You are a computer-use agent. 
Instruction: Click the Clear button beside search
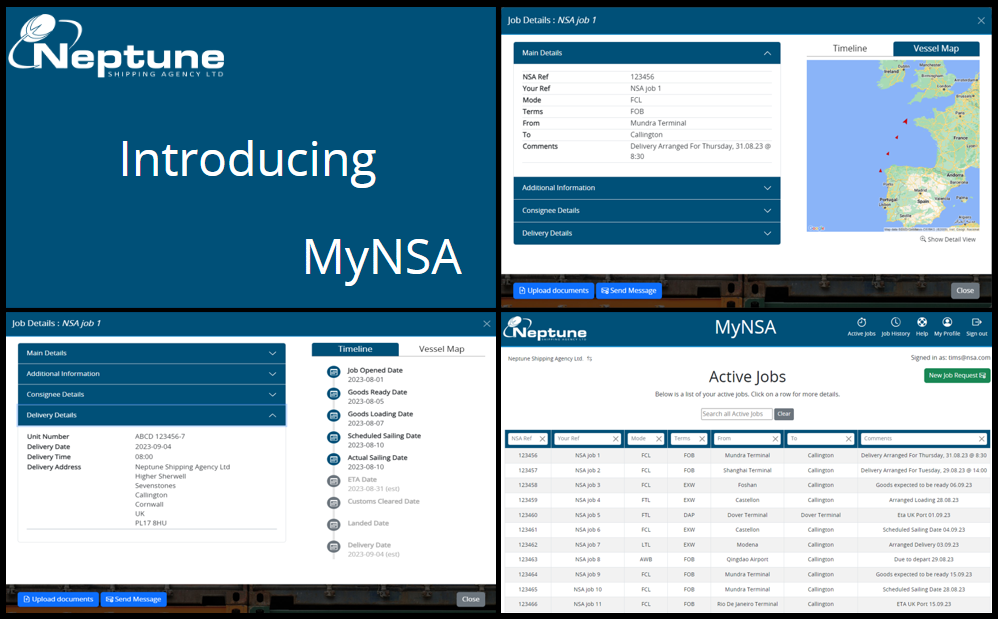point(784,414)
